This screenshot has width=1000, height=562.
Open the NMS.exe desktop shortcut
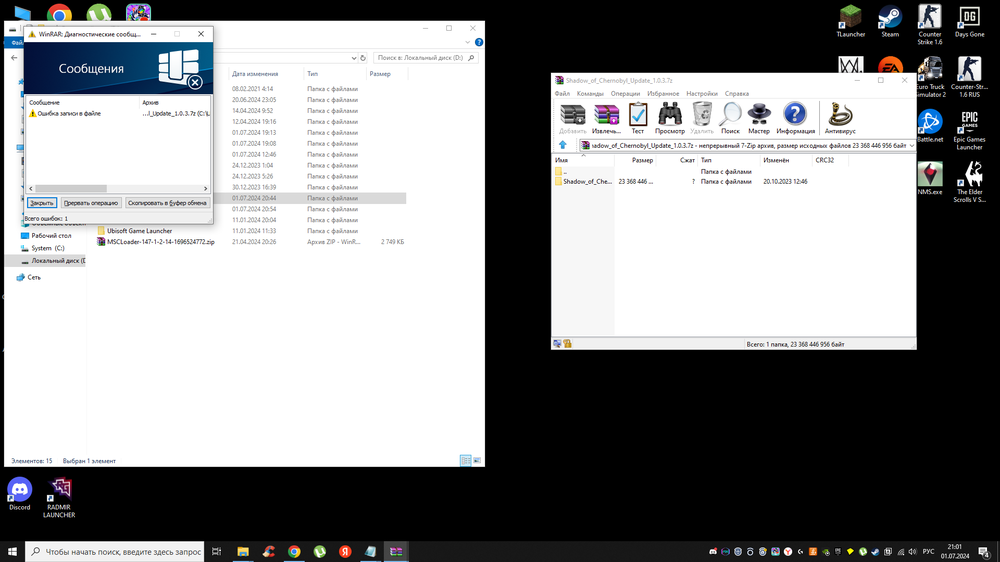[930, 179]
